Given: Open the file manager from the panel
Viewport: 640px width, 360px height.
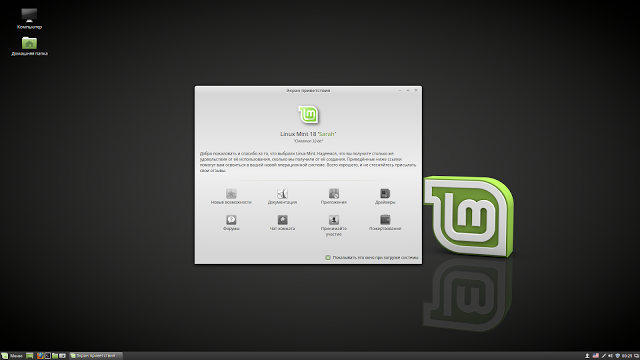Looking at the screenshot, I should [x=55, y=356].
